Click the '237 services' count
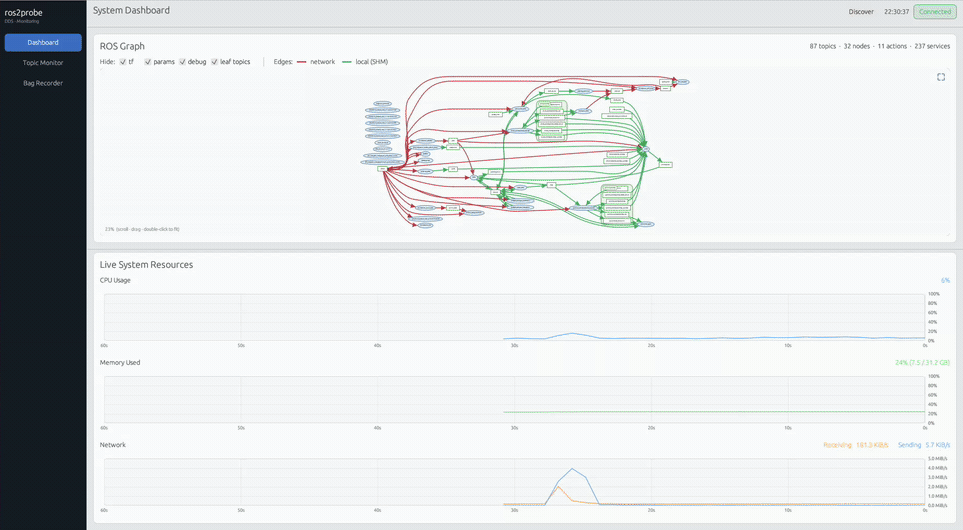The image size is (963, 530). pos(932,46)
